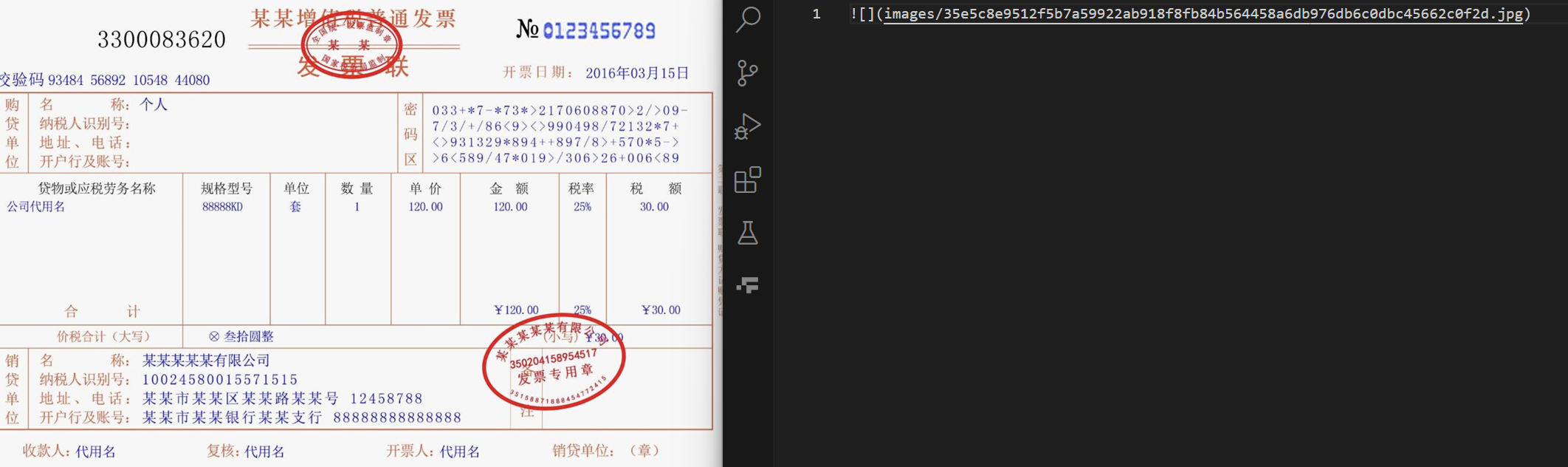Click the 88888KD specification cell
Screen dimensions: 1568x467
[222, 207]
